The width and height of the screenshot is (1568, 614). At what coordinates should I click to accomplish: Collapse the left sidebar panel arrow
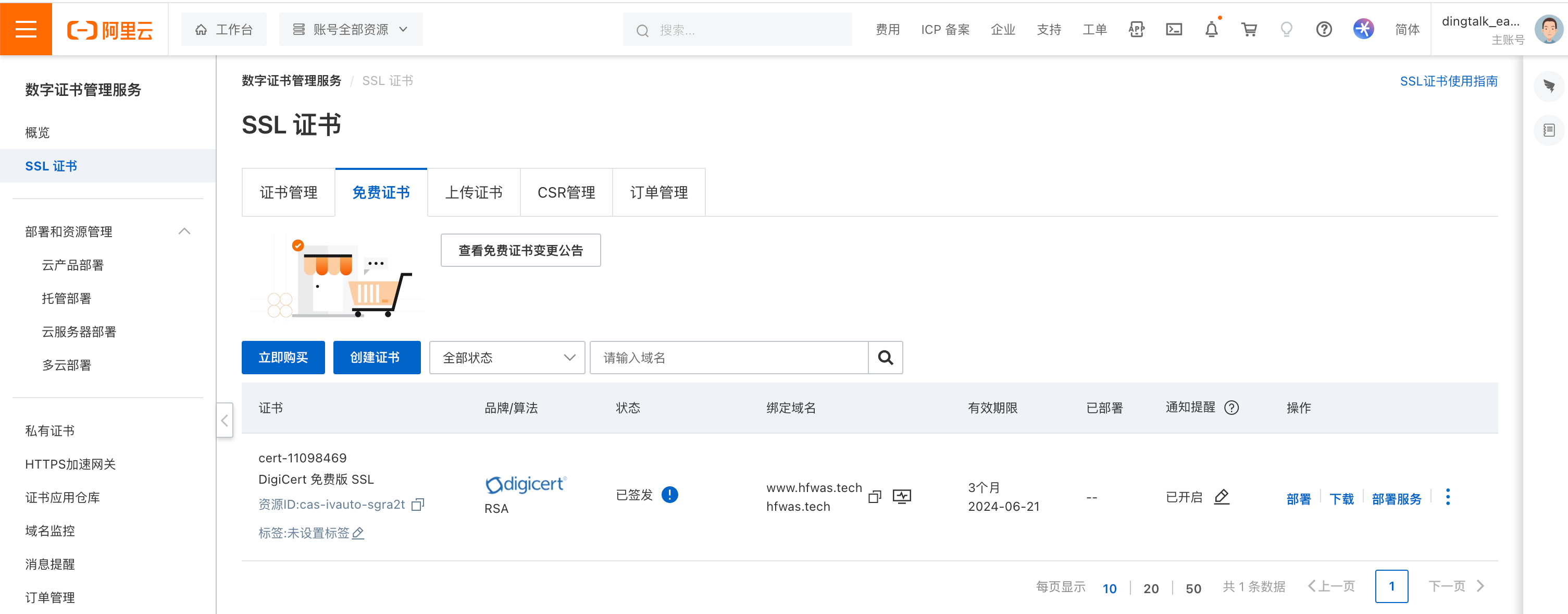(225, 420)
